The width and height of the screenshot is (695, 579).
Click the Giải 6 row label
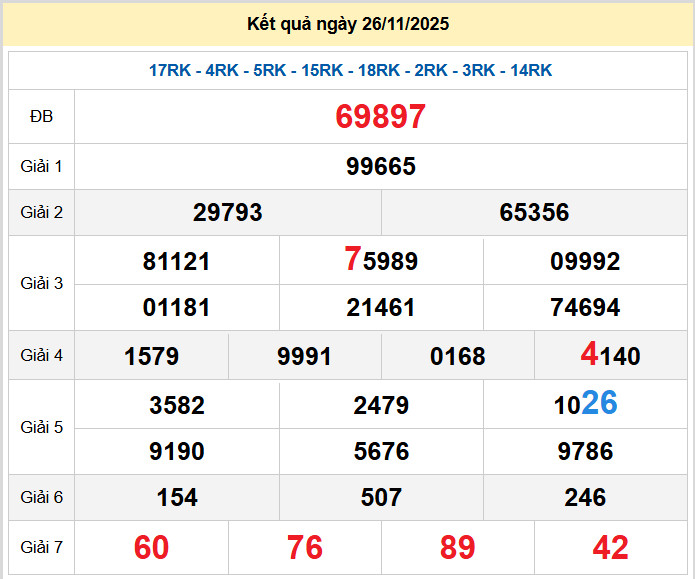pos(41,497)
